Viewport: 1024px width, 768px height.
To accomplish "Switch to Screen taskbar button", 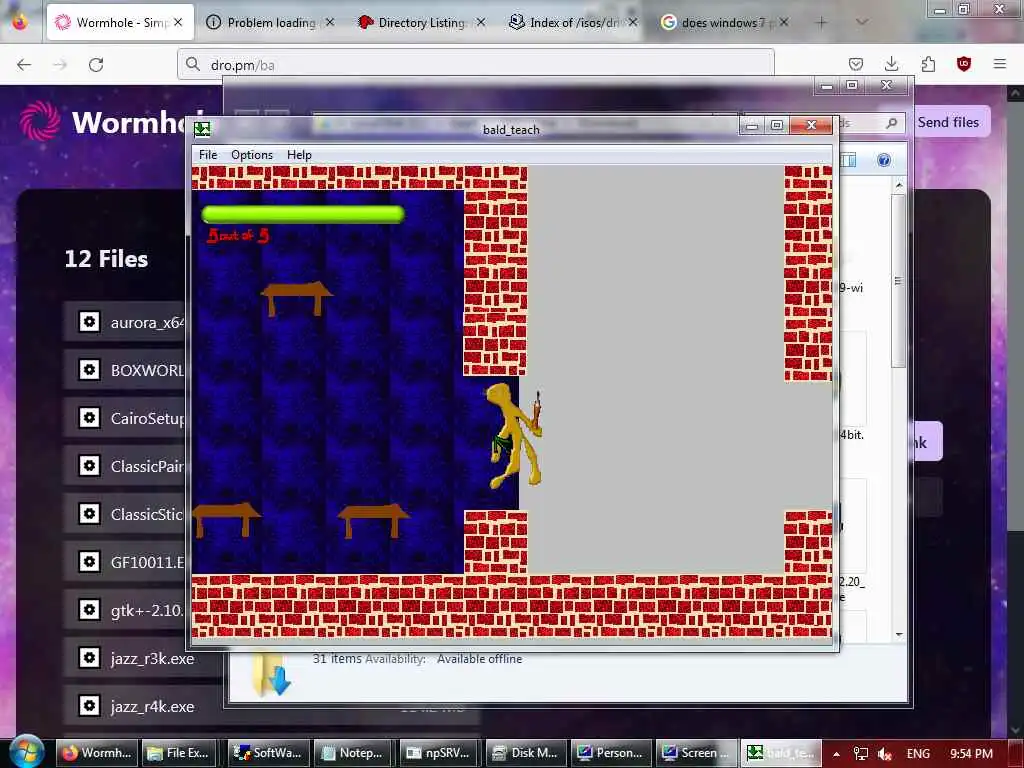I will pyautogui.click(x=696, y=753).
